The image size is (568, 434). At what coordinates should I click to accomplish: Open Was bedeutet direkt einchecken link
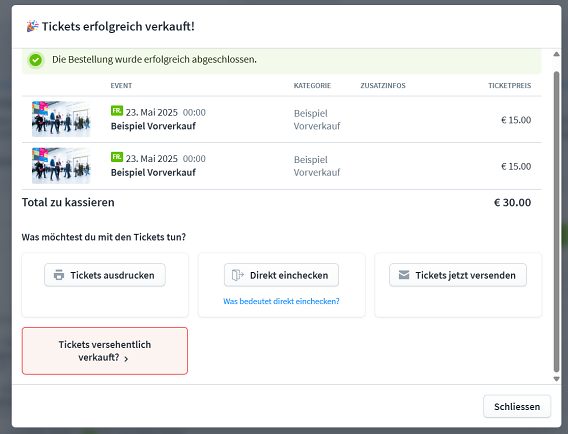tap(281, 301)
